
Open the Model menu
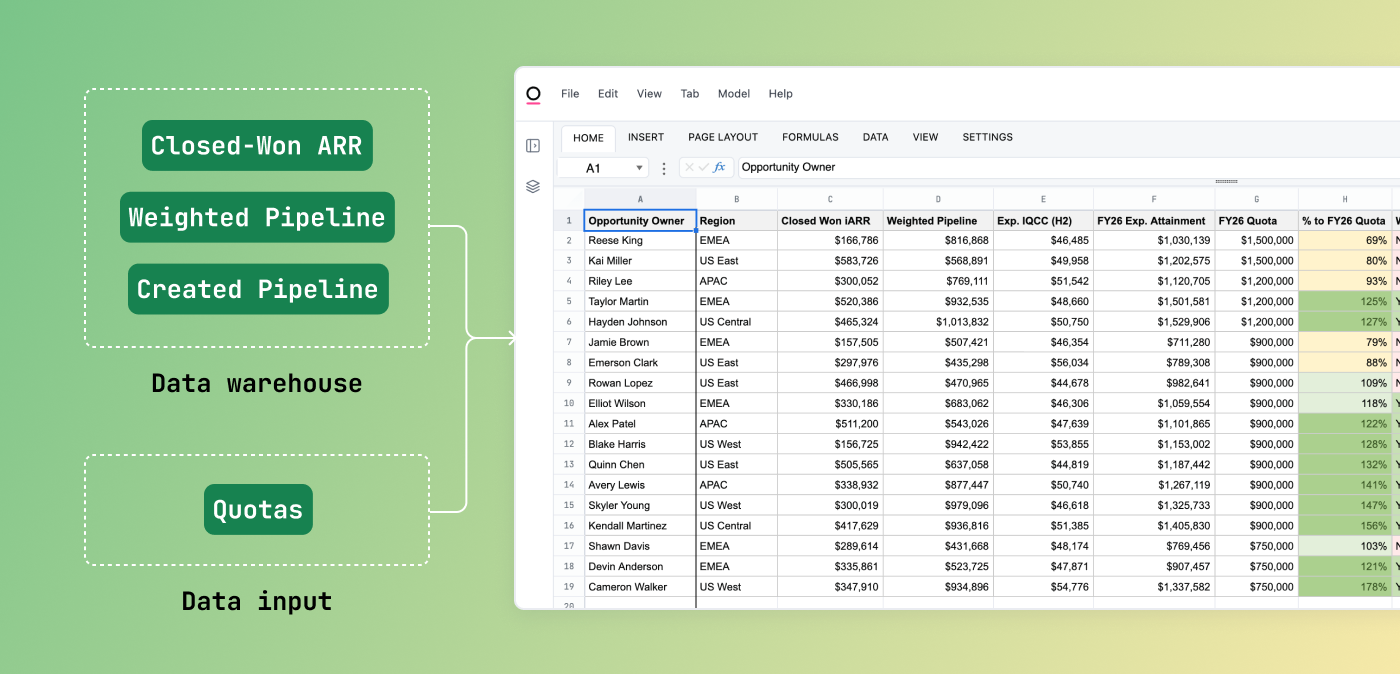tap(733, 94)
